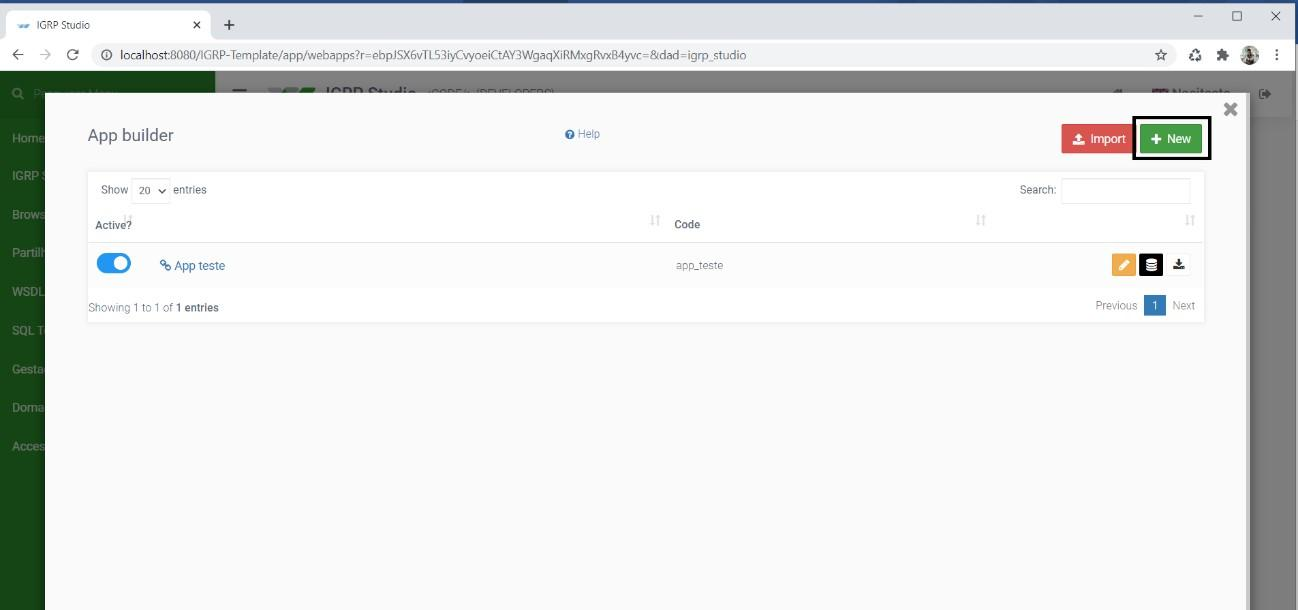Click the address bar URL
The width and height of the screenshot is (1298, 610).
(x=433, y=55)
